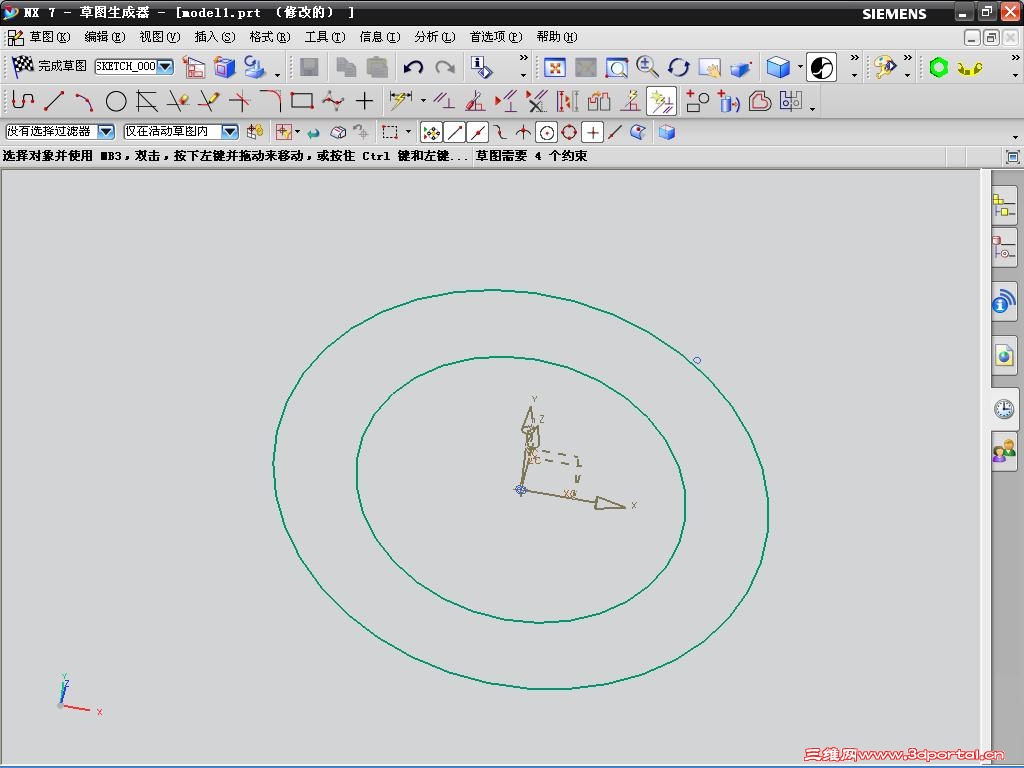
Task: Select the Rectangle sketch tool
Action: (x=302, y=101)
